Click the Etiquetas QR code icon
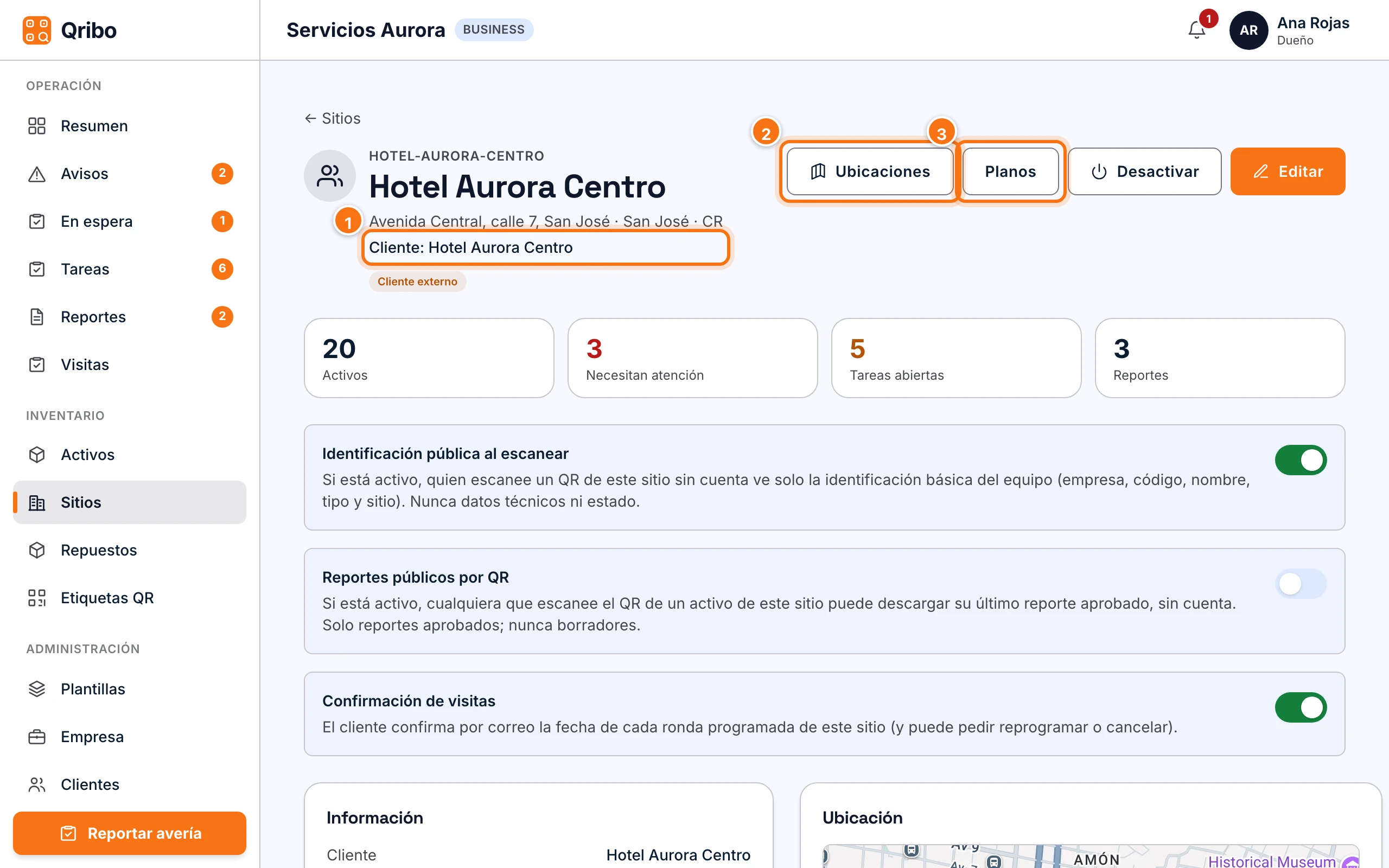 pyautogui.click(x=37, y=598)
